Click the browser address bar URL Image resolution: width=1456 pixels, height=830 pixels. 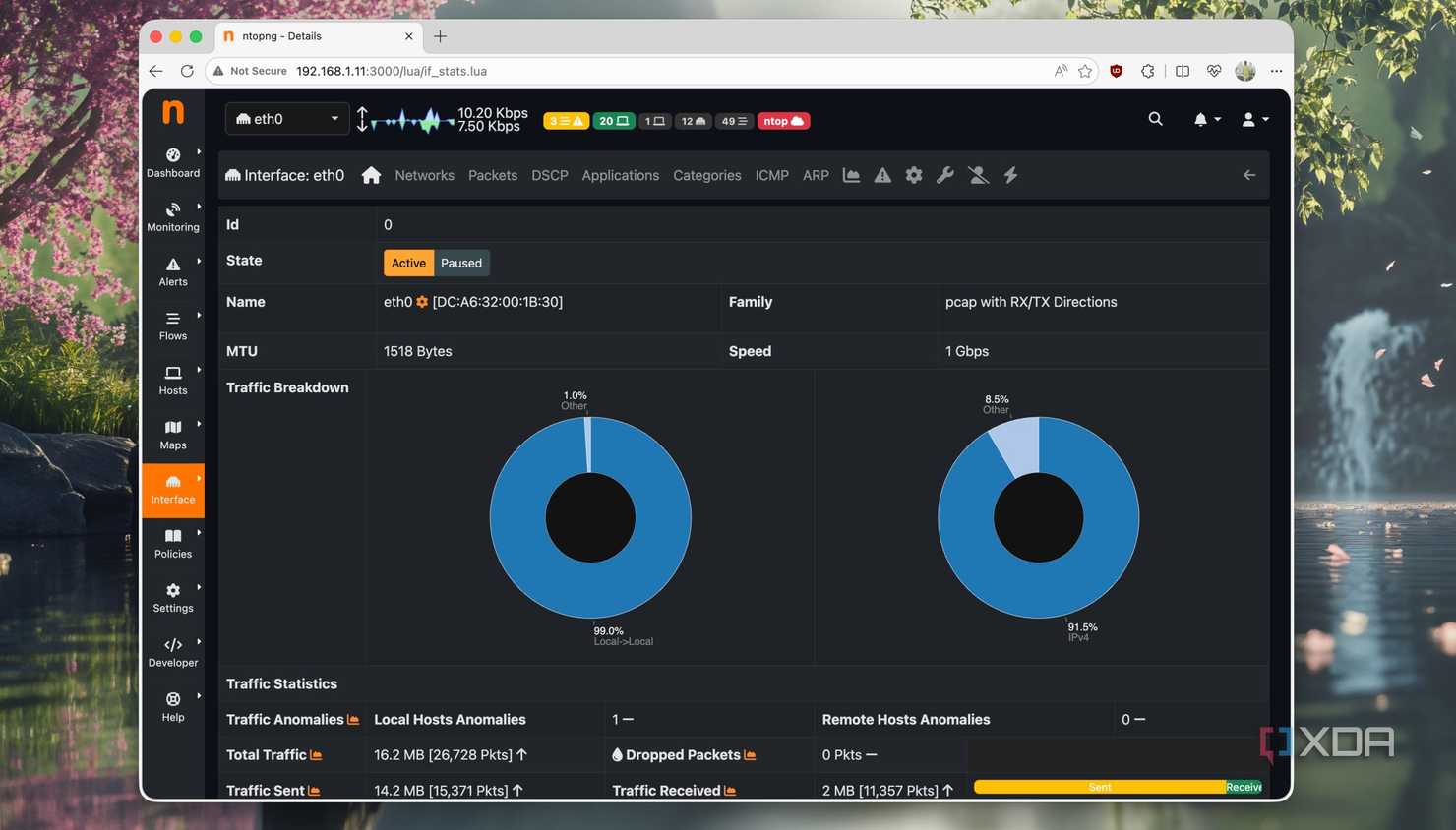tap(392, 71)
